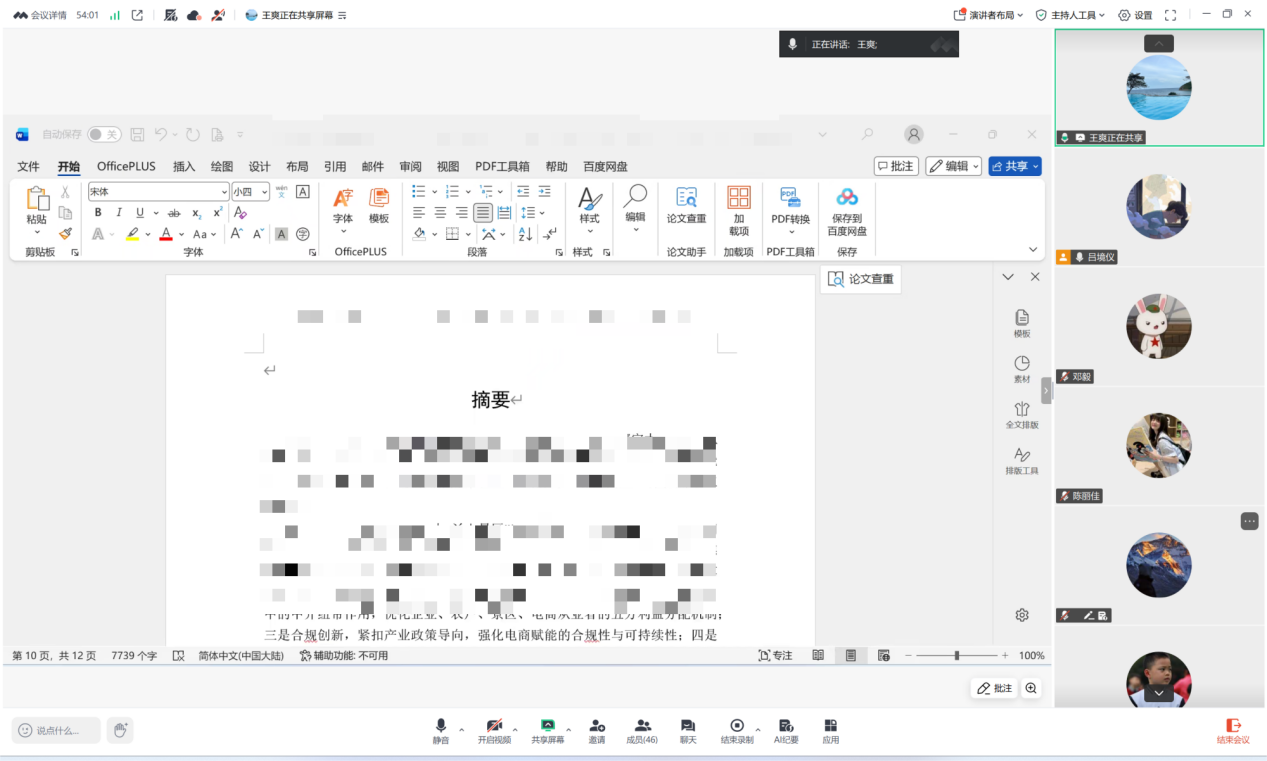The height and width of the screenshot is (761, 1267).
Task: Adjust the zoom slider in status bar
Action: [x=957, y=656]
